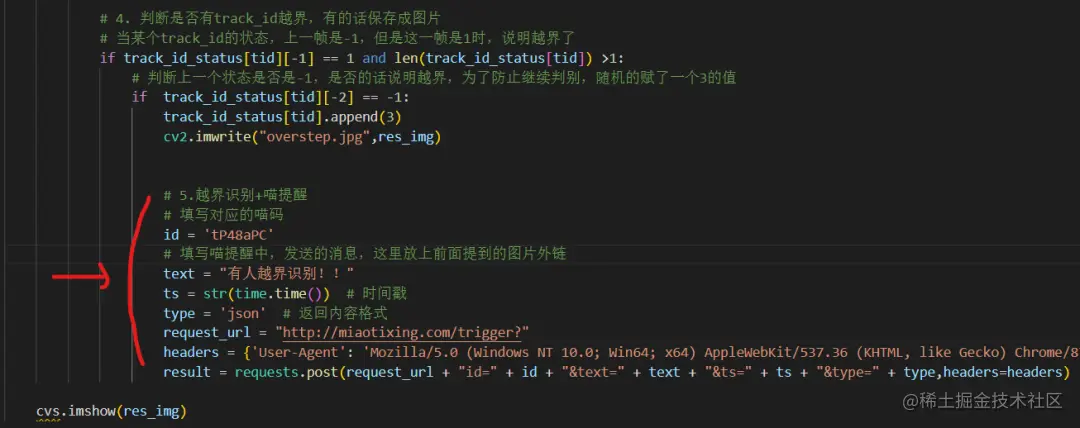The image size is (1080, 428).
Task: Click the line type = 'json'
Action: 215,314
